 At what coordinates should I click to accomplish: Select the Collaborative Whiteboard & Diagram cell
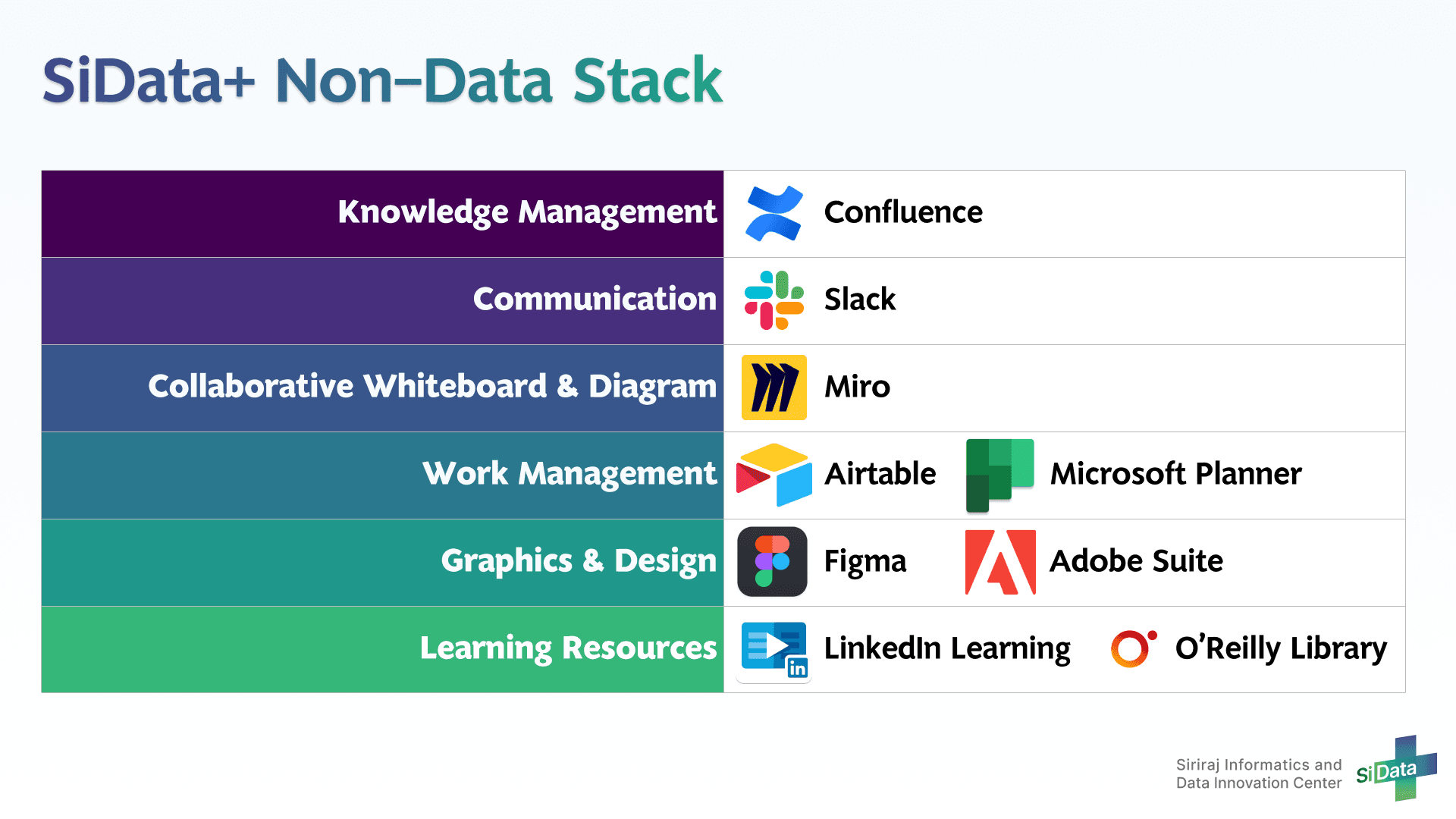382,388
